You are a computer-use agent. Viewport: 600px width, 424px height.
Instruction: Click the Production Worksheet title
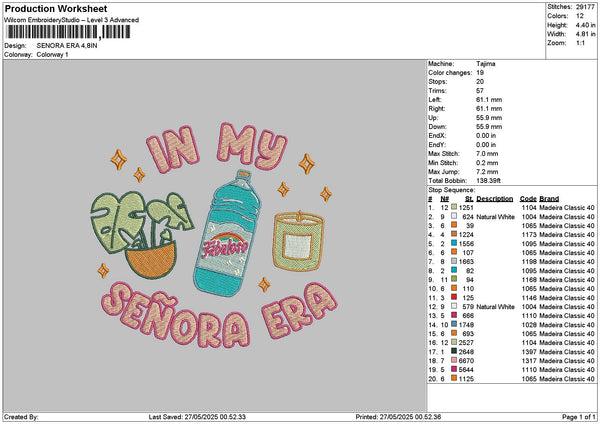point(56,8)
